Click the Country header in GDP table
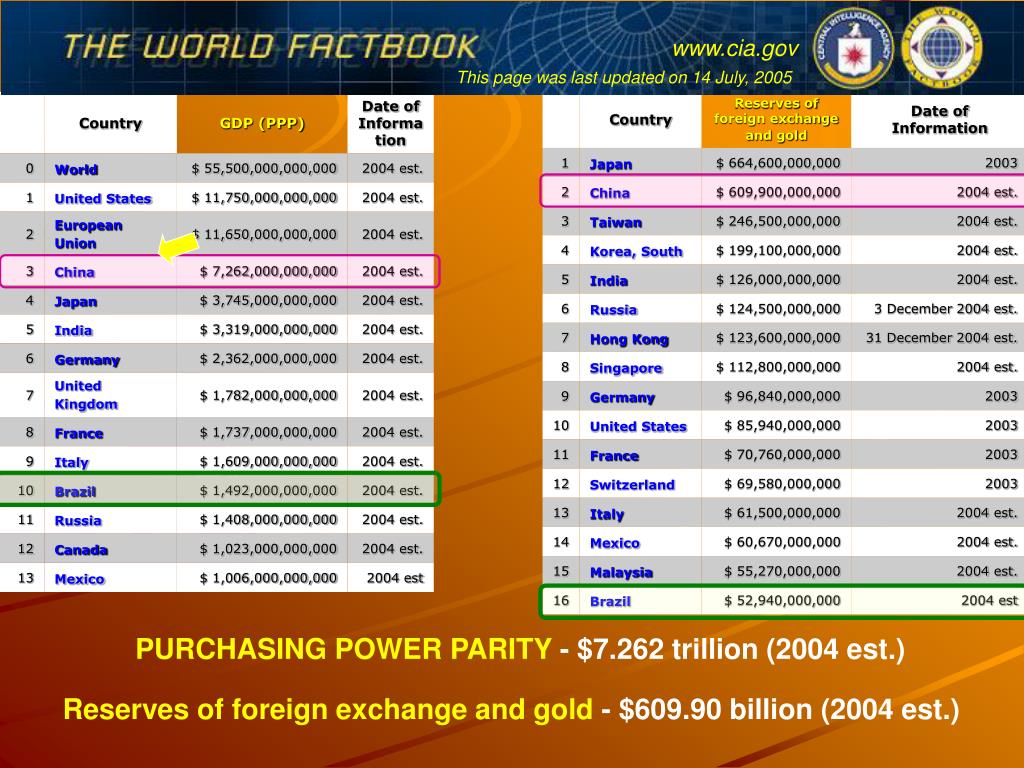 tap(110, 123)
